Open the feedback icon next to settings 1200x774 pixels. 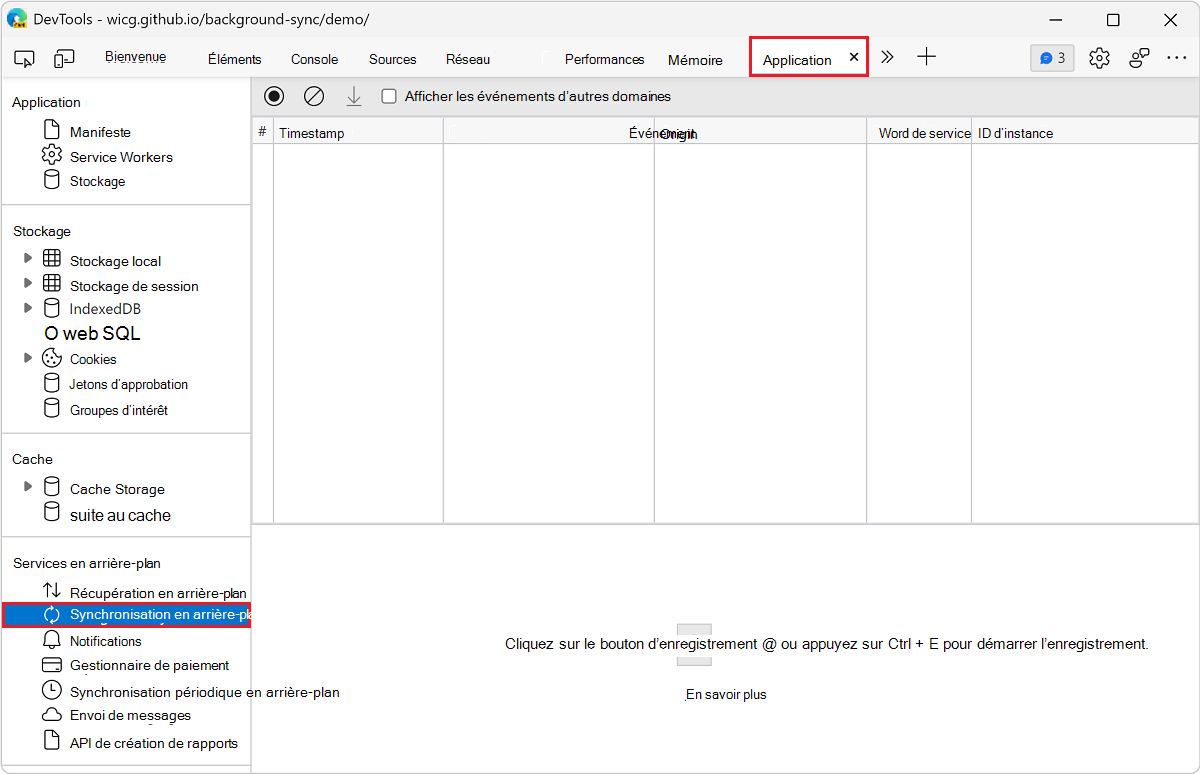pyautogui.click(x=1139, y=57)
